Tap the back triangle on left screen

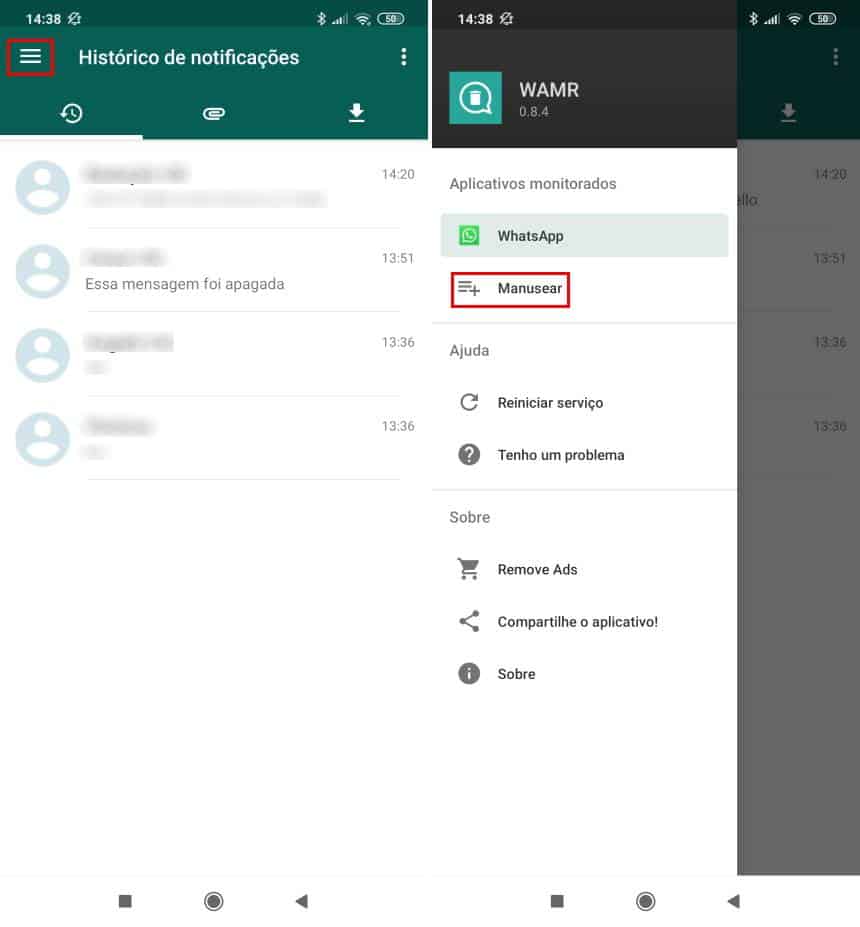click(301, 901)
